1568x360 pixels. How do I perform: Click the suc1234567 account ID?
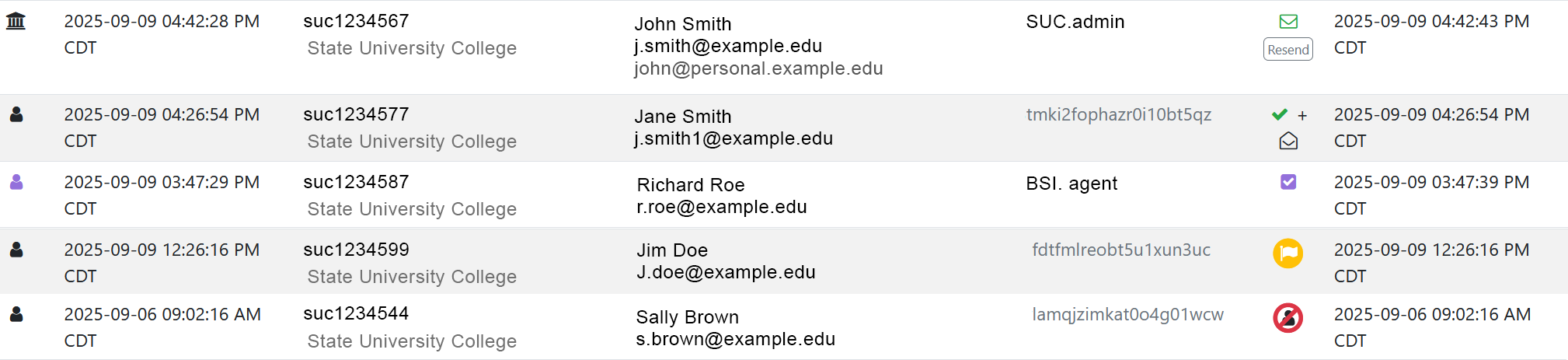point(356,22)
